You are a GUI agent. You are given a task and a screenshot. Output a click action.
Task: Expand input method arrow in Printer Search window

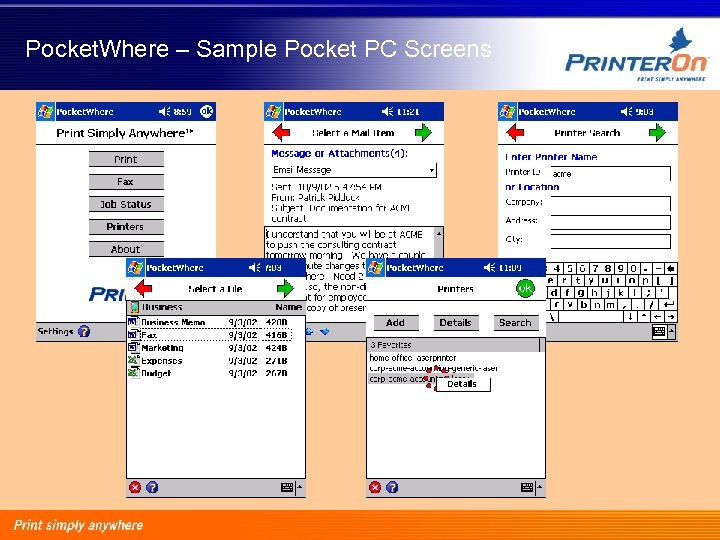[672, 332]
